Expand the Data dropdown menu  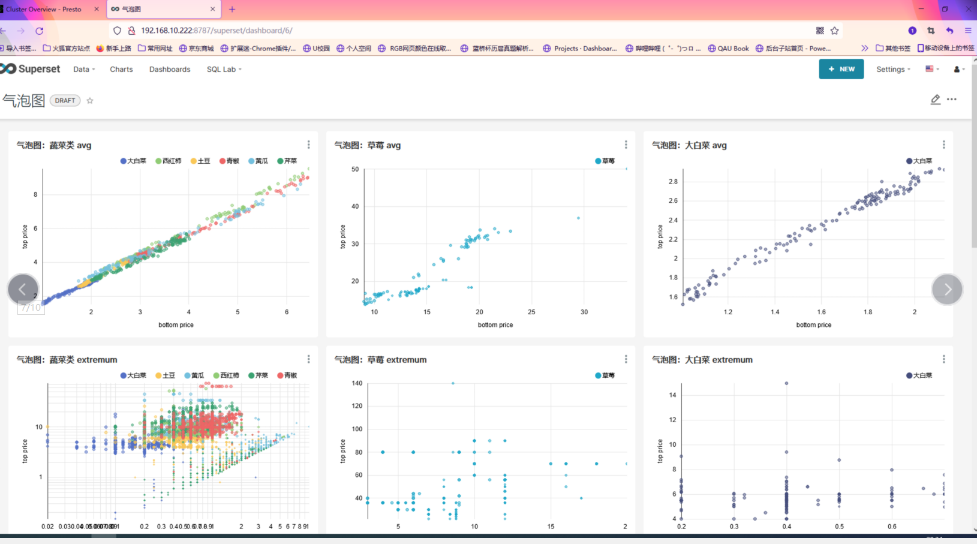coord(85,69)
